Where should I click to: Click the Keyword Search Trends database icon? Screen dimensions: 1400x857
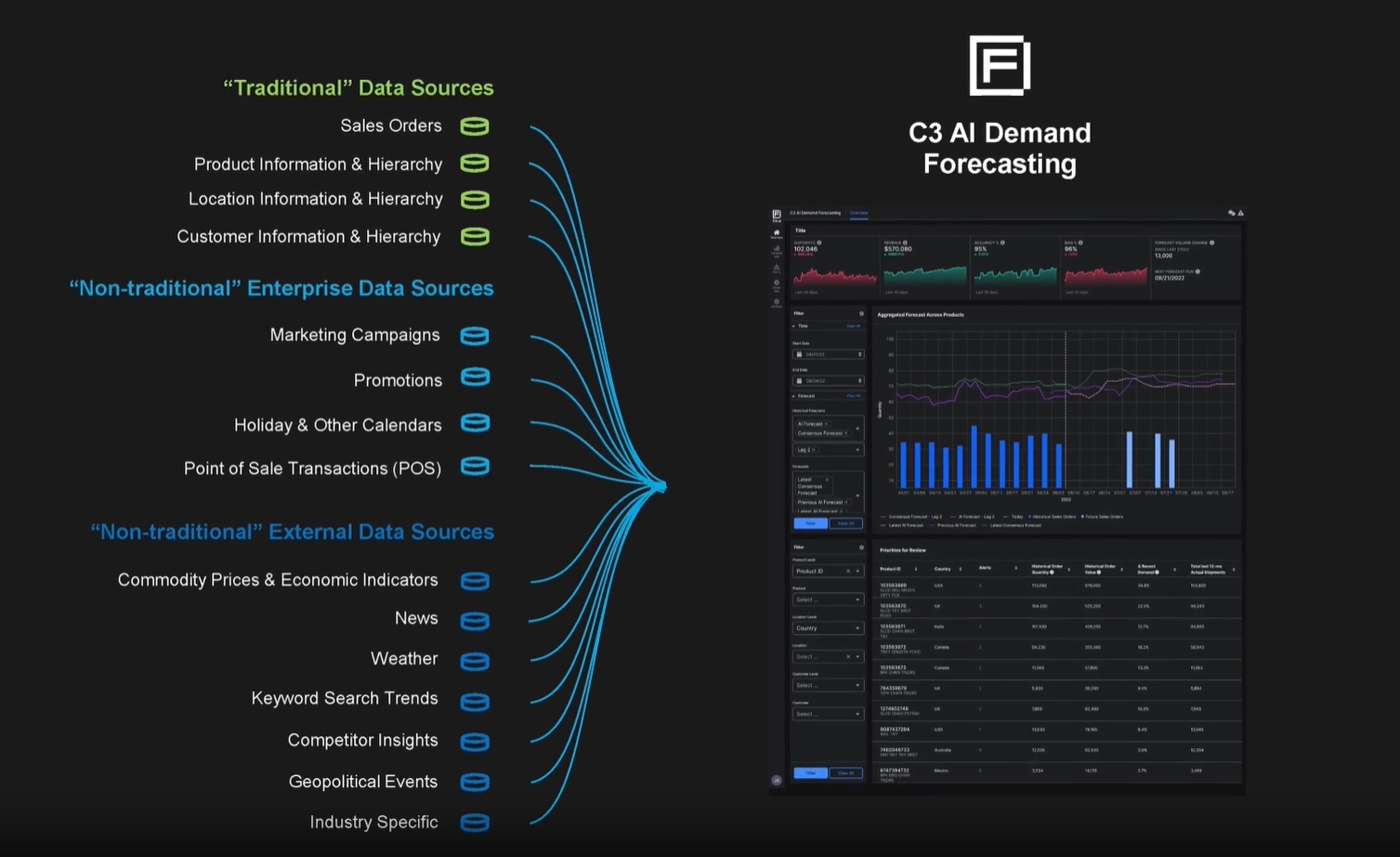pyautogui.click(x=475, y=701)
